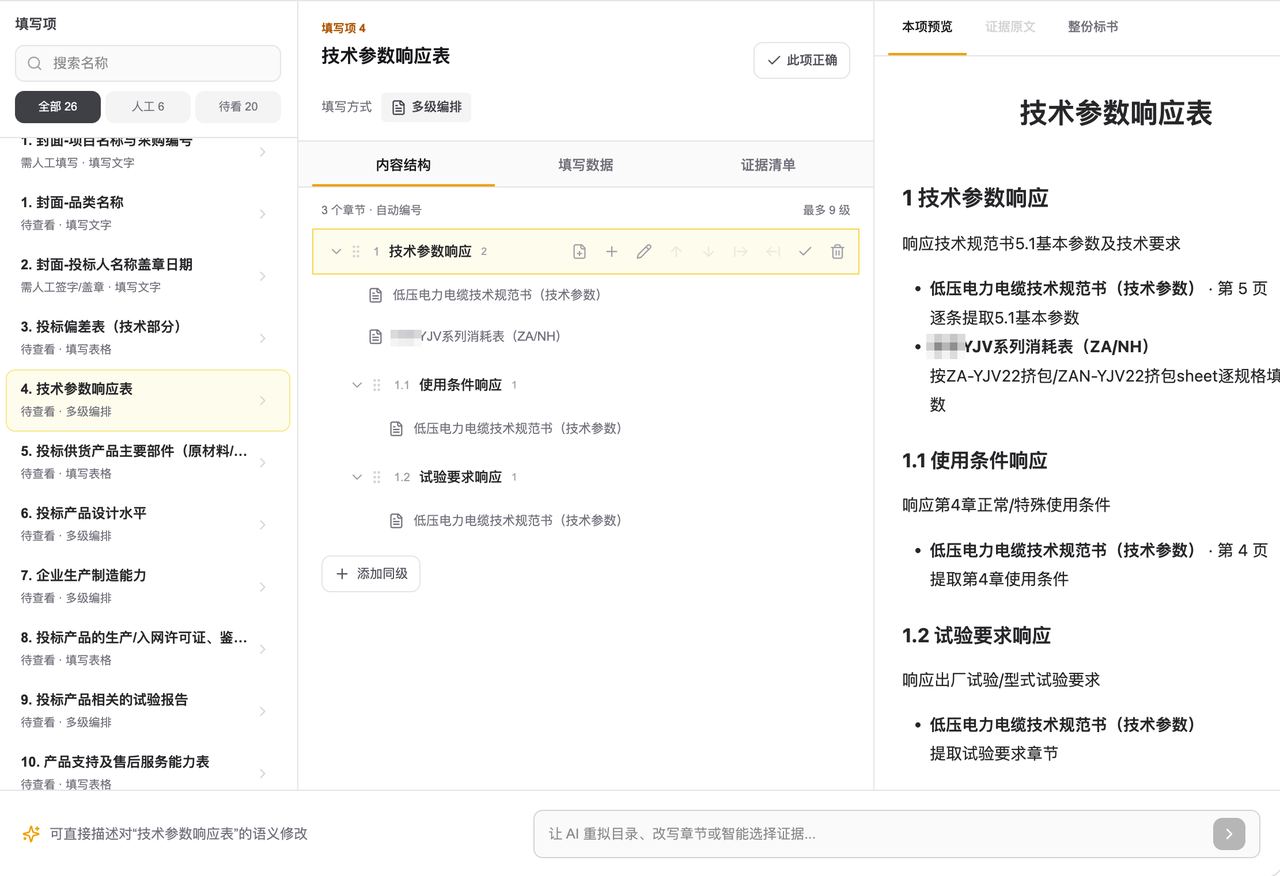Click the chevron of 6. 投标产品设计水平
Screen dimensions: 1280x876
tap(263, 525)
